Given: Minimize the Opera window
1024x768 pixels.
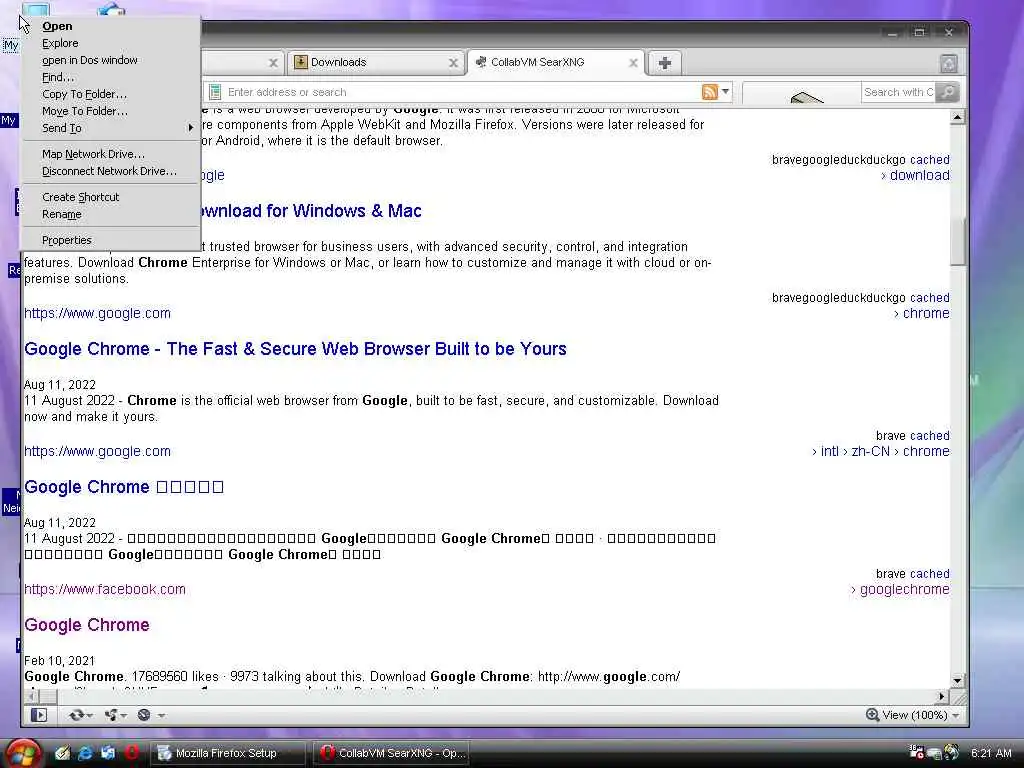Looking at the screenshot, I should (892, 33).
